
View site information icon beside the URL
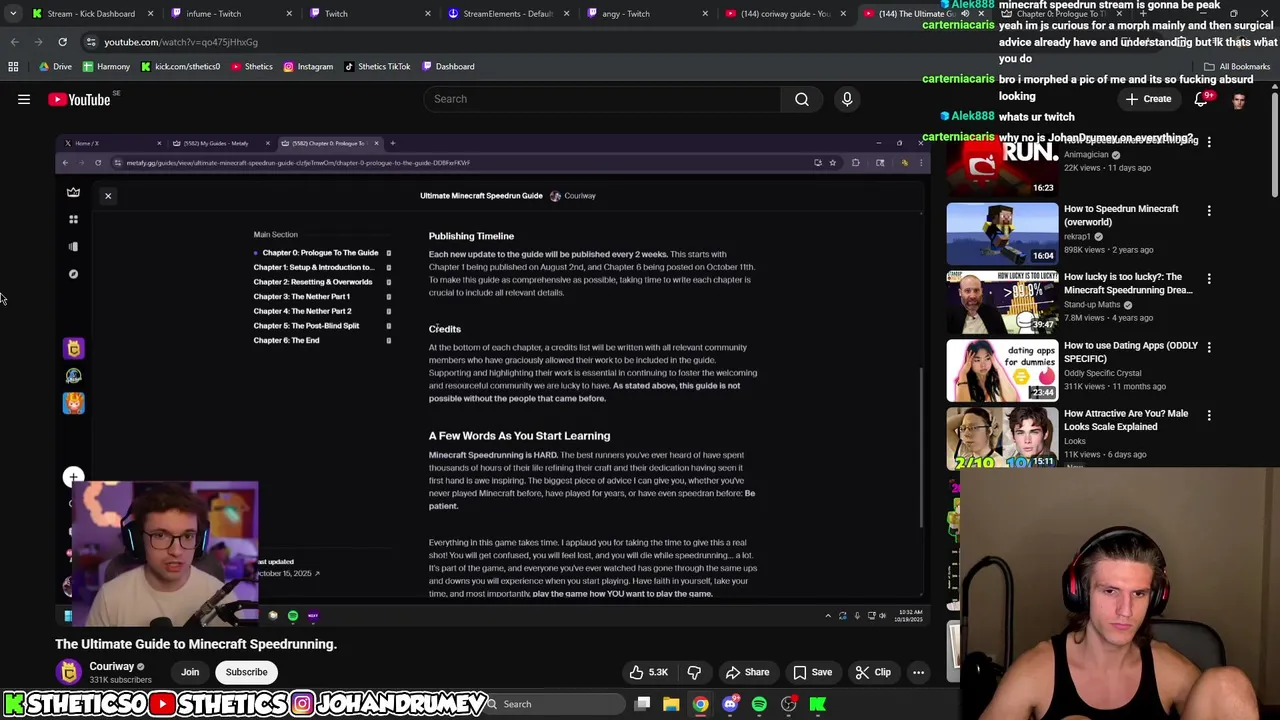click(x=91, y=42)
